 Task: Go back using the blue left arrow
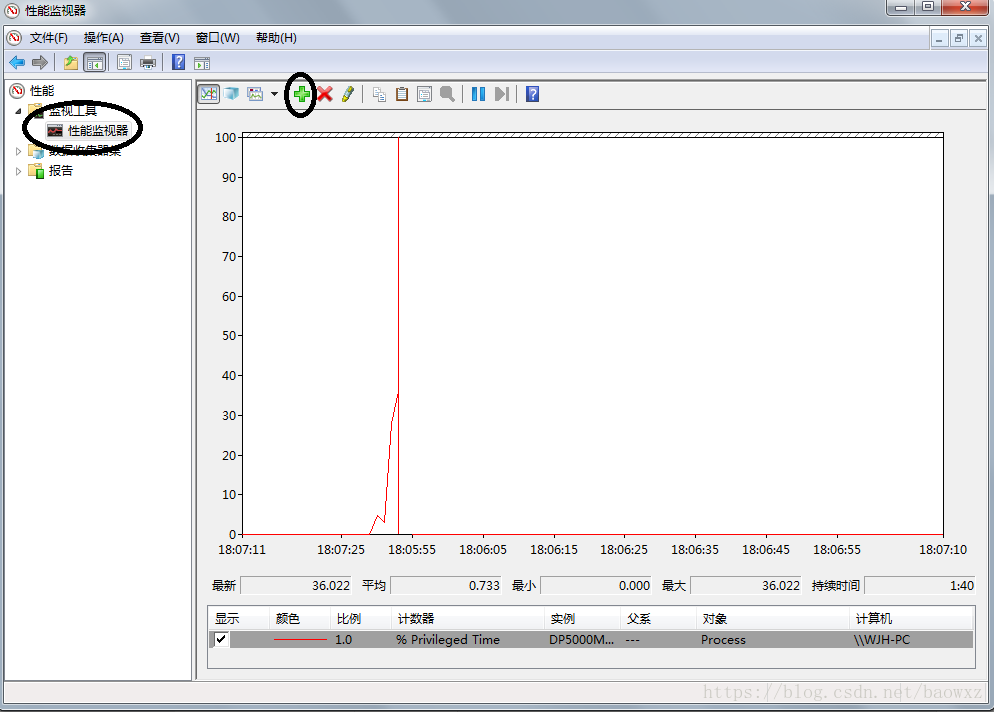click(x=17, y=62)
